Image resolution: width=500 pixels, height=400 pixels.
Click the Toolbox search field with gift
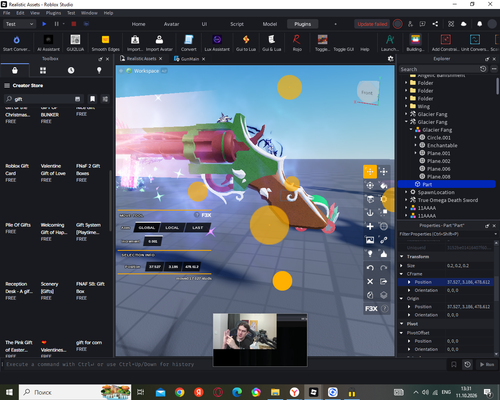pos(43,99)
